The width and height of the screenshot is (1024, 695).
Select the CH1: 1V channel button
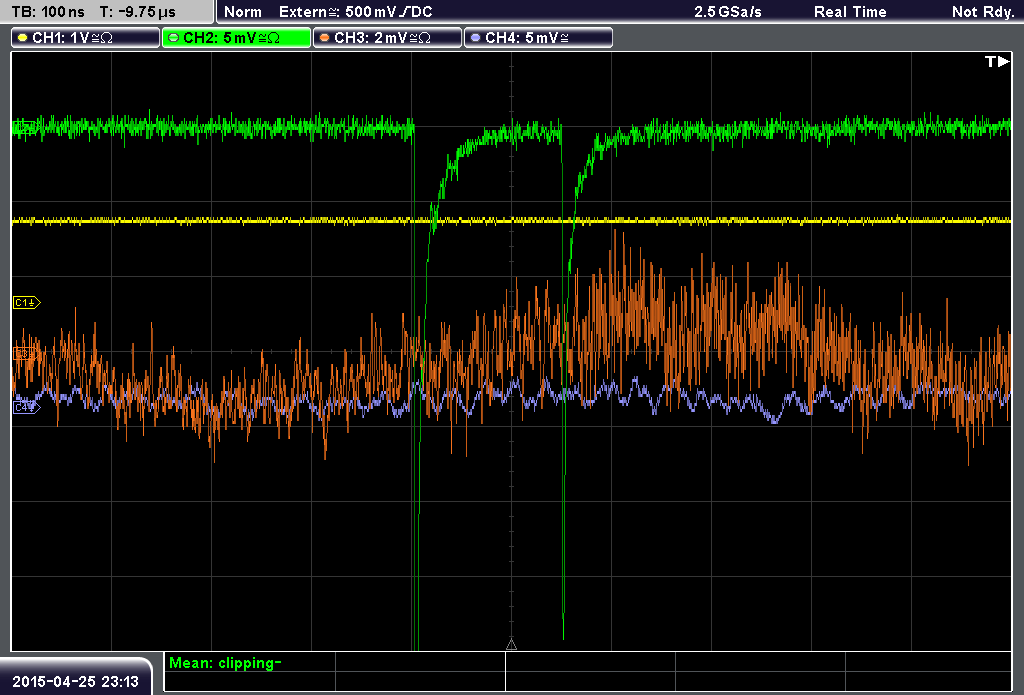pos(86,38)
